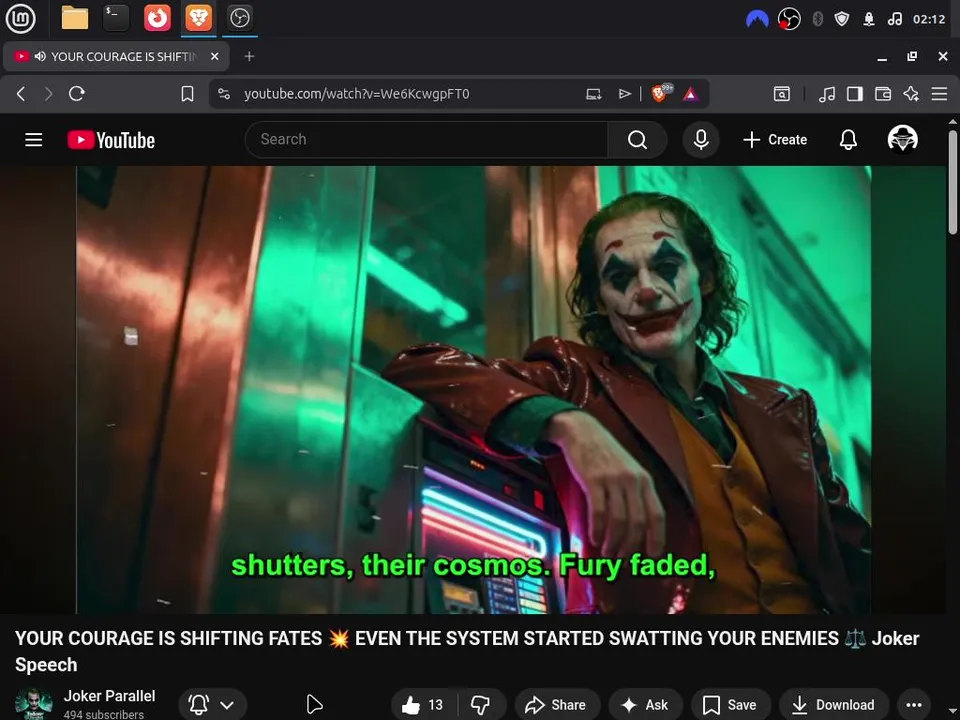Image resolution: width=960 pixels, height=720 pixels.
Task: Open the Brave media controls music icon
Action: coord(827,94)
